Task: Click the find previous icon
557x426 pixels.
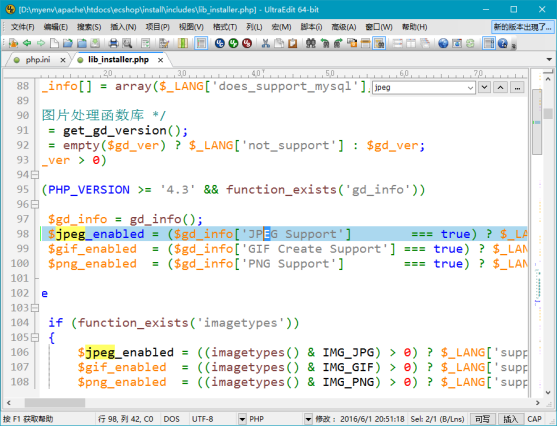Action: click(325, 43)
